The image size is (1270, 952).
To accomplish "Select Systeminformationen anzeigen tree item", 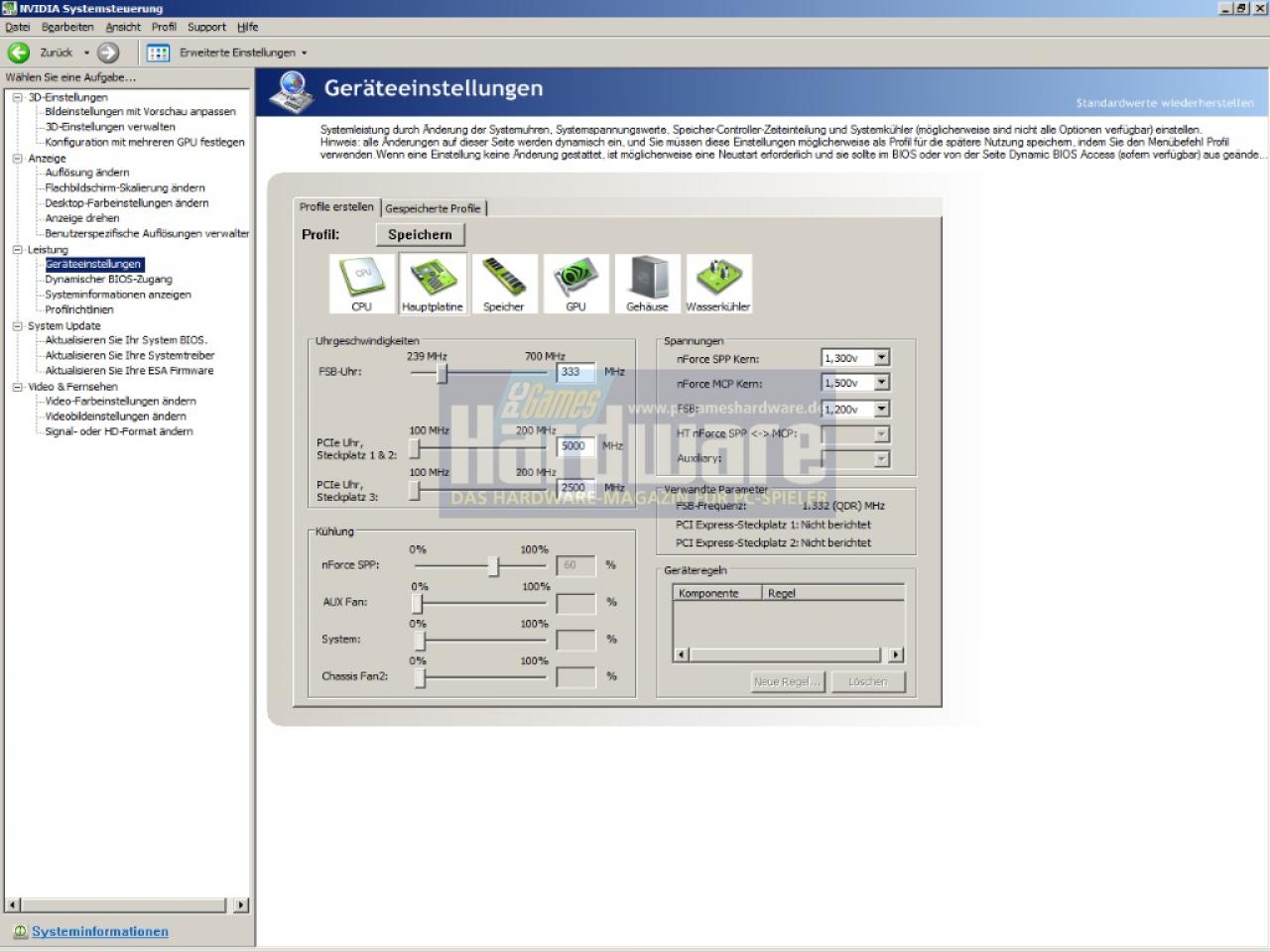I will coord(118,295).
